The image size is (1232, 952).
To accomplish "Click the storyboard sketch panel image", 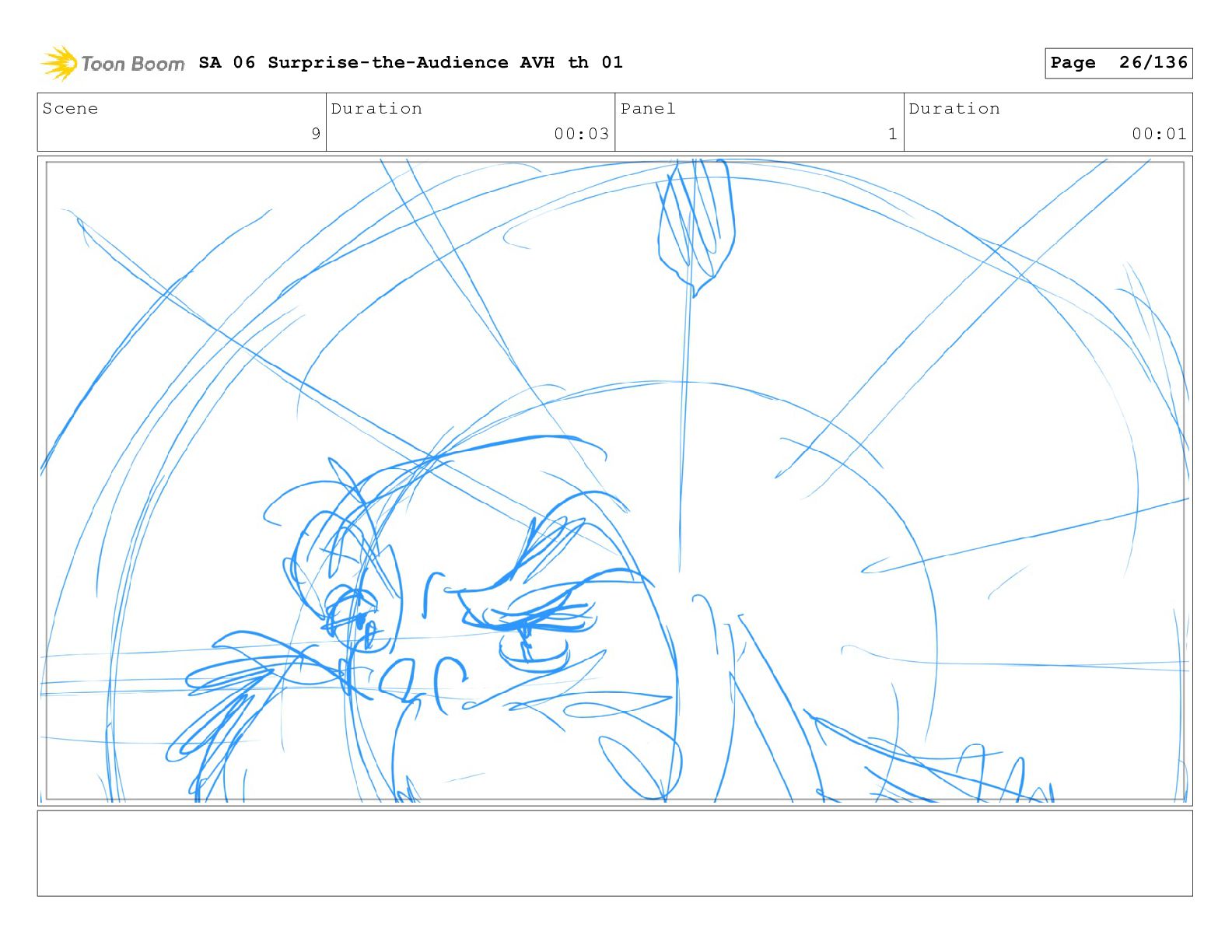I will pos(615,481).
